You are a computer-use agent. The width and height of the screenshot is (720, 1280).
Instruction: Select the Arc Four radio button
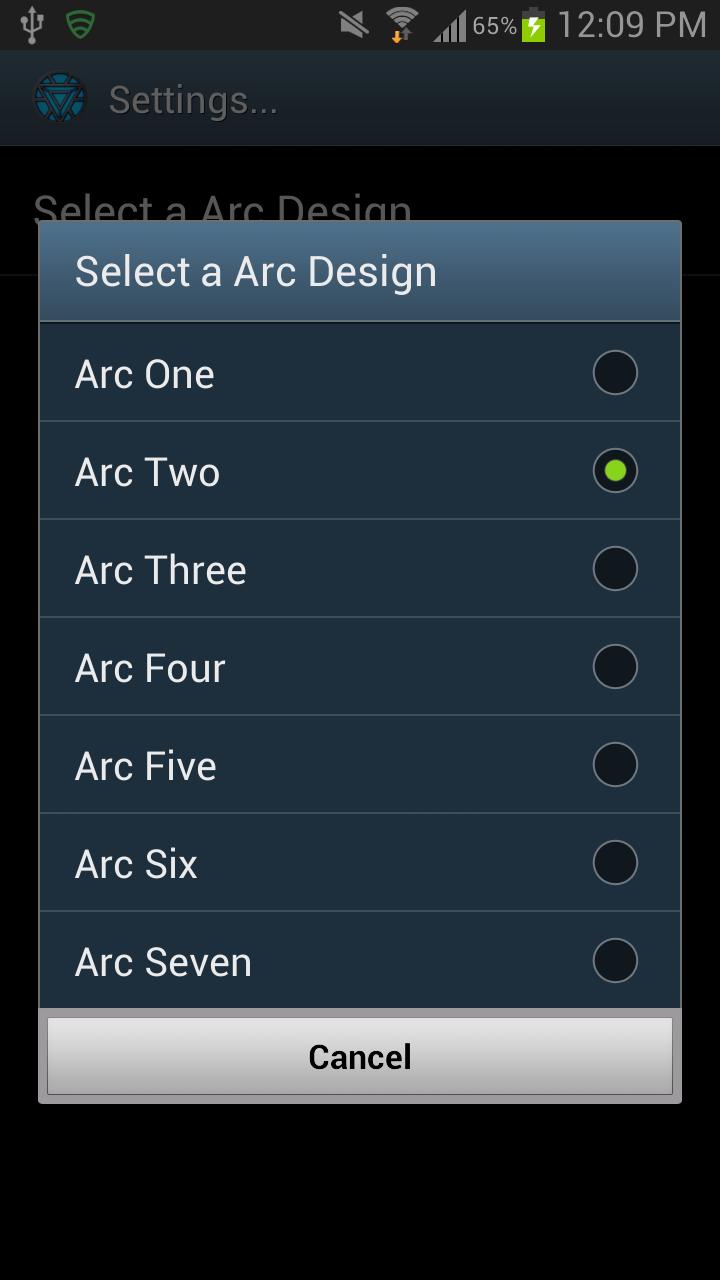click(615, 667)
